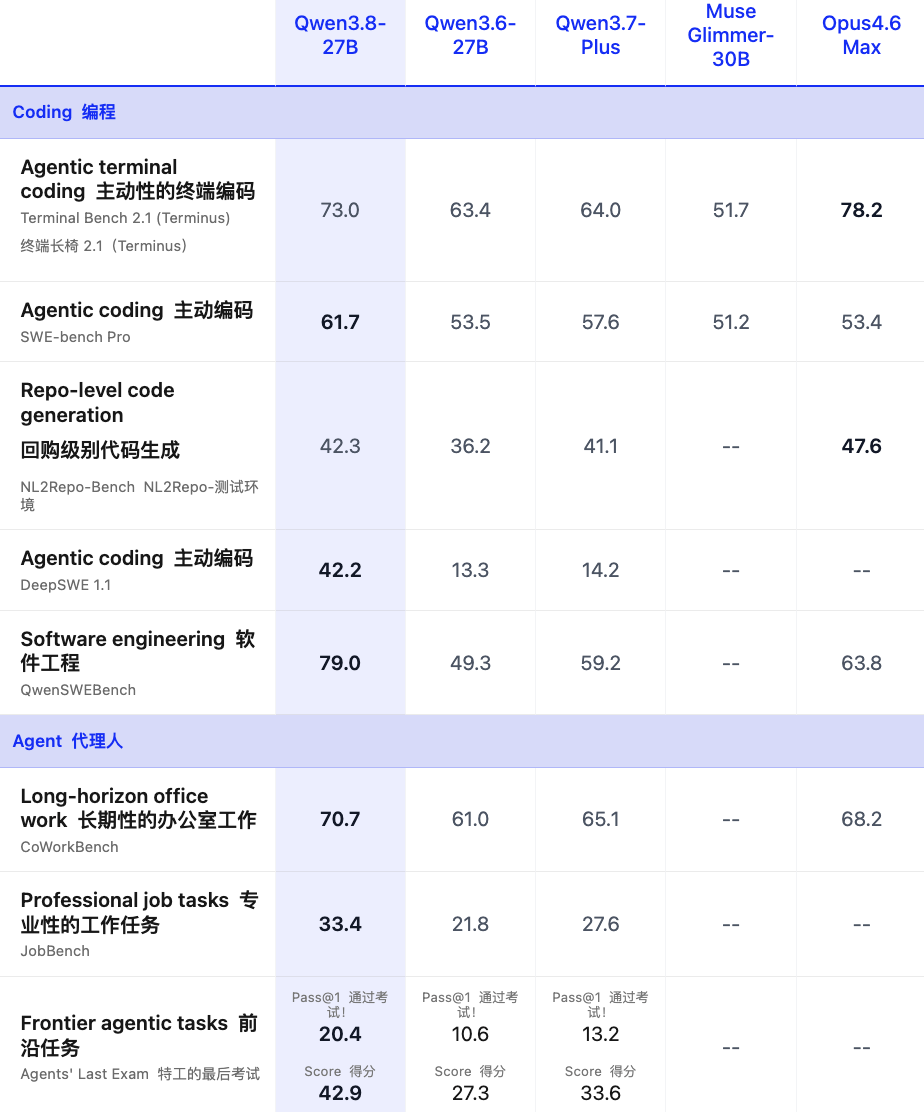Click the 53.5 SWE-bench Pro score
This screenshot has width=924, height=1112.
(470, 322)
